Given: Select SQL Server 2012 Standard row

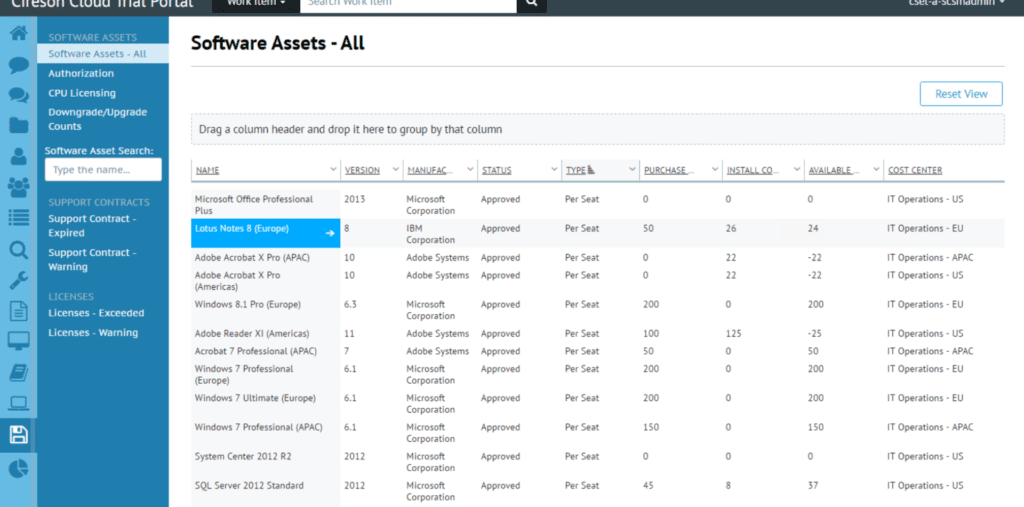Looking at the screenshot, I should (598, 491).
